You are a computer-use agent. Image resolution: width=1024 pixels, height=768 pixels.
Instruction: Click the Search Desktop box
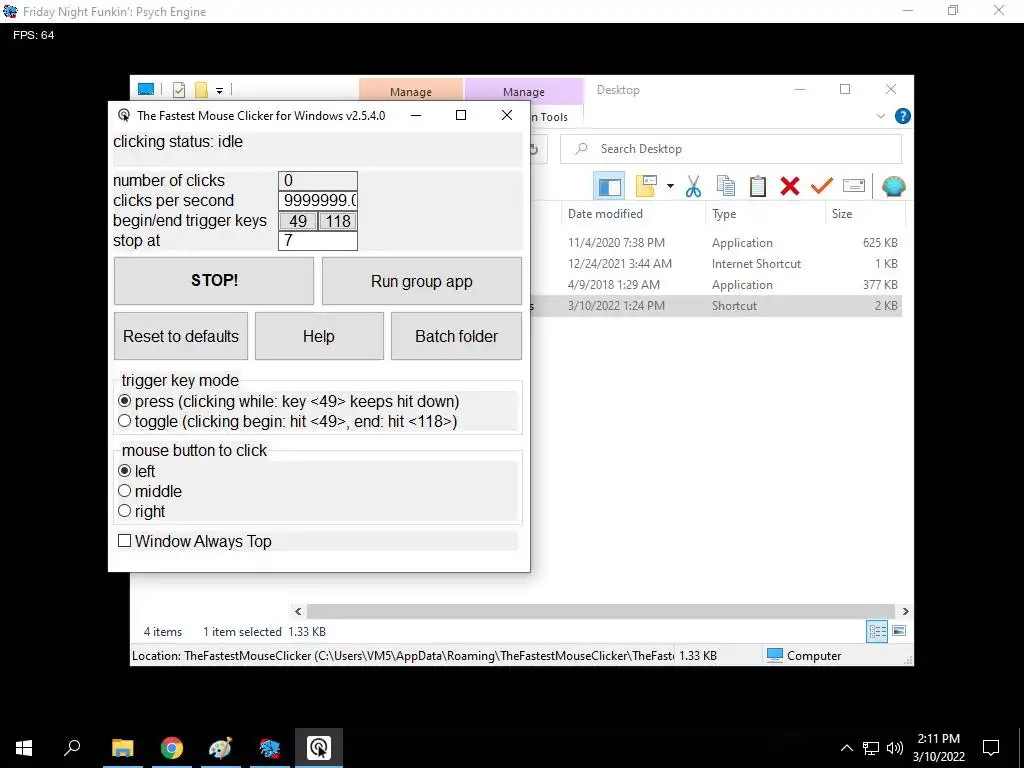tap(731, 149)
